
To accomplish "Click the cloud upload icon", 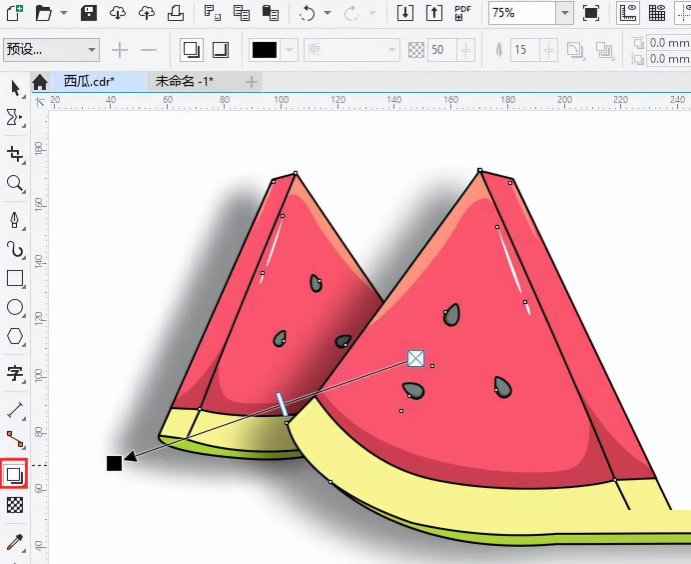I will 147,13.
